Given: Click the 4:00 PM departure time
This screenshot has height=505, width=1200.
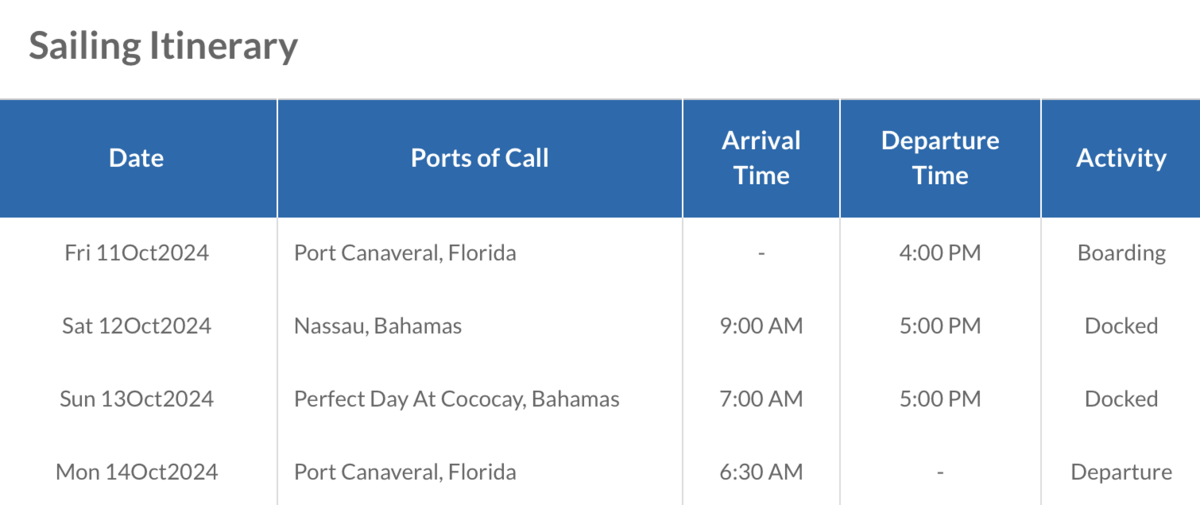Looking at the screenshot, I should 940,253.
